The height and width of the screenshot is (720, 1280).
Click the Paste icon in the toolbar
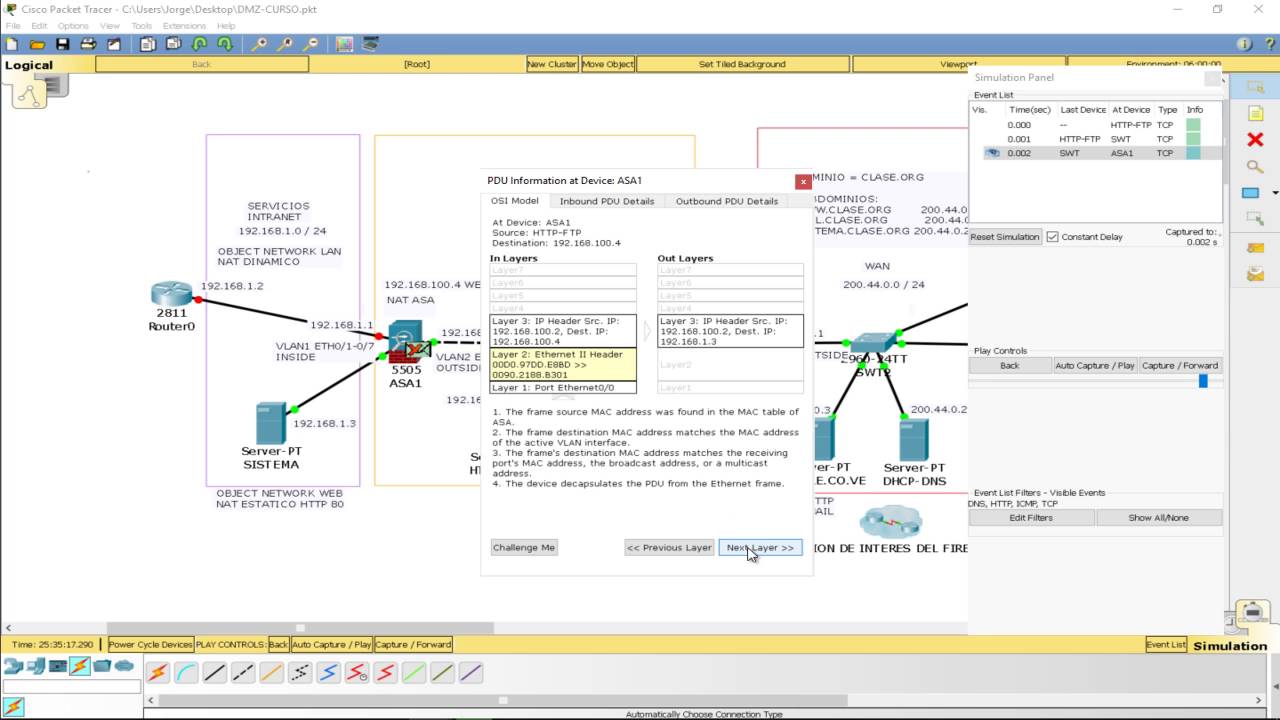tap(173, 44)
